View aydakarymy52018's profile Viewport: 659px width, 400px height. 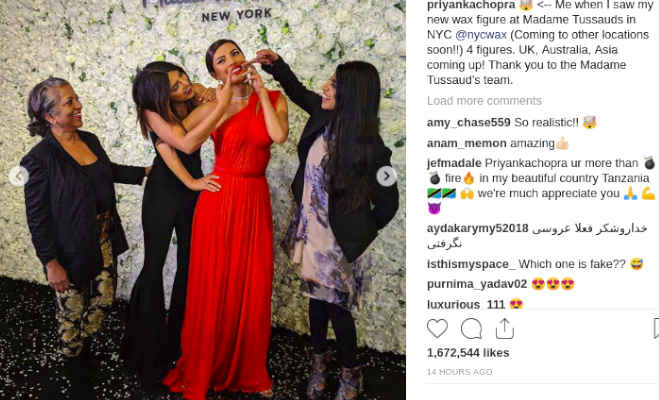(x=477, y=229)
